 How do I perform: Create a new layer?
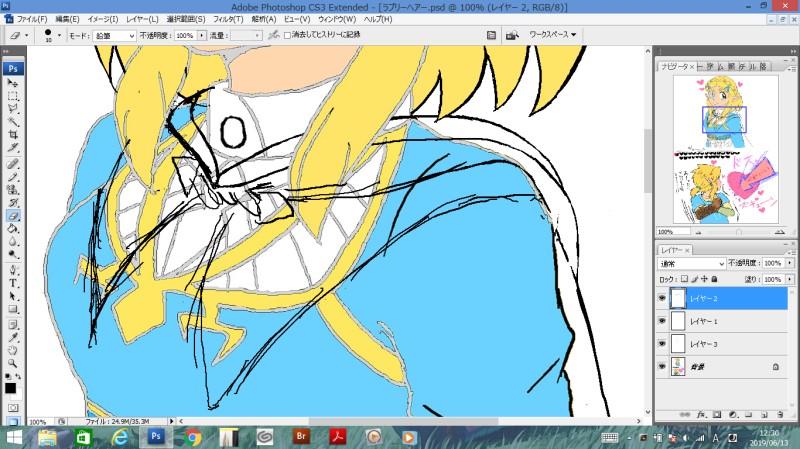[764, 415]
